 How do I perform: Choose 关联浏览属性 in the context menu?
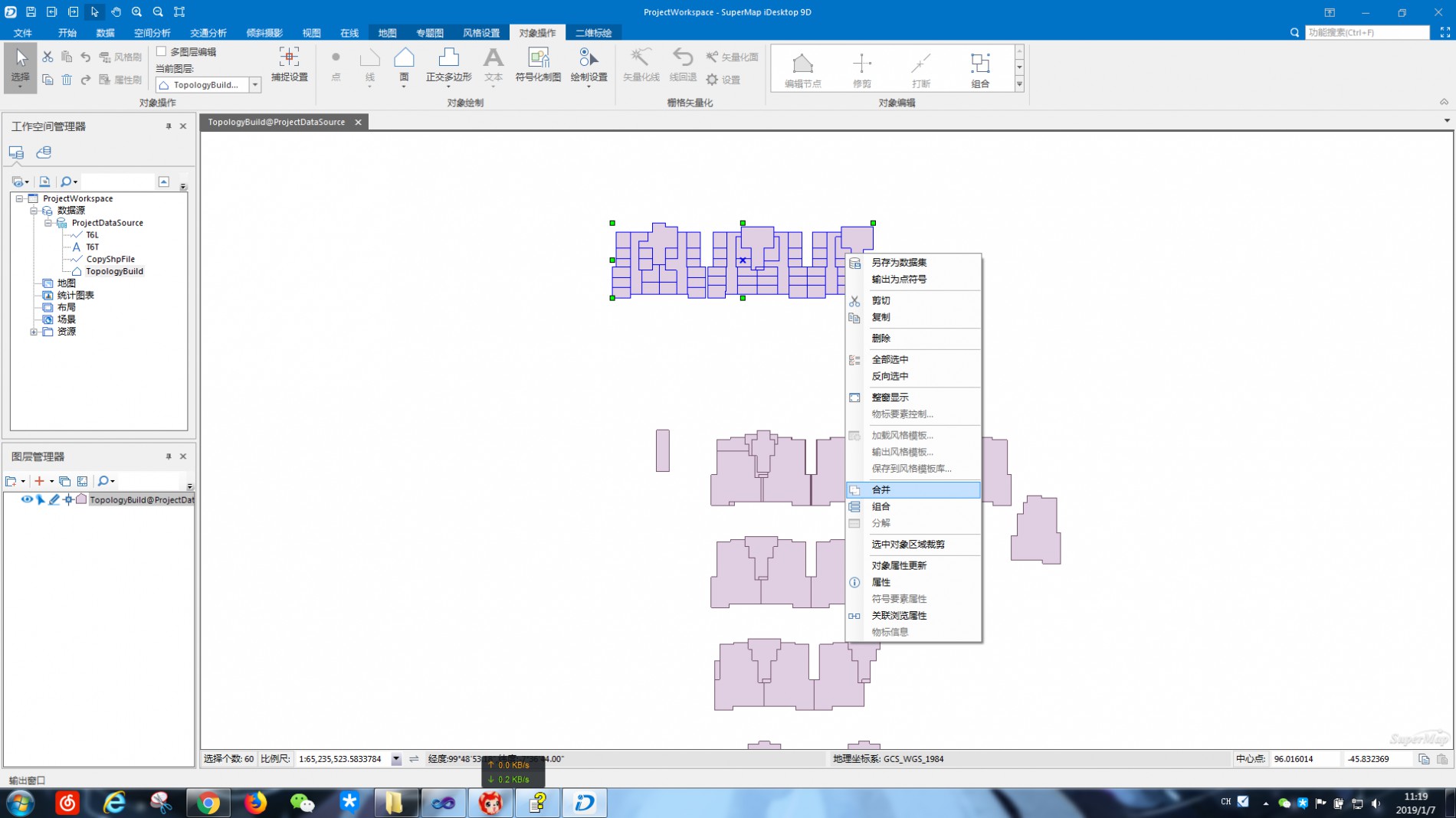(x=913, y=615)
